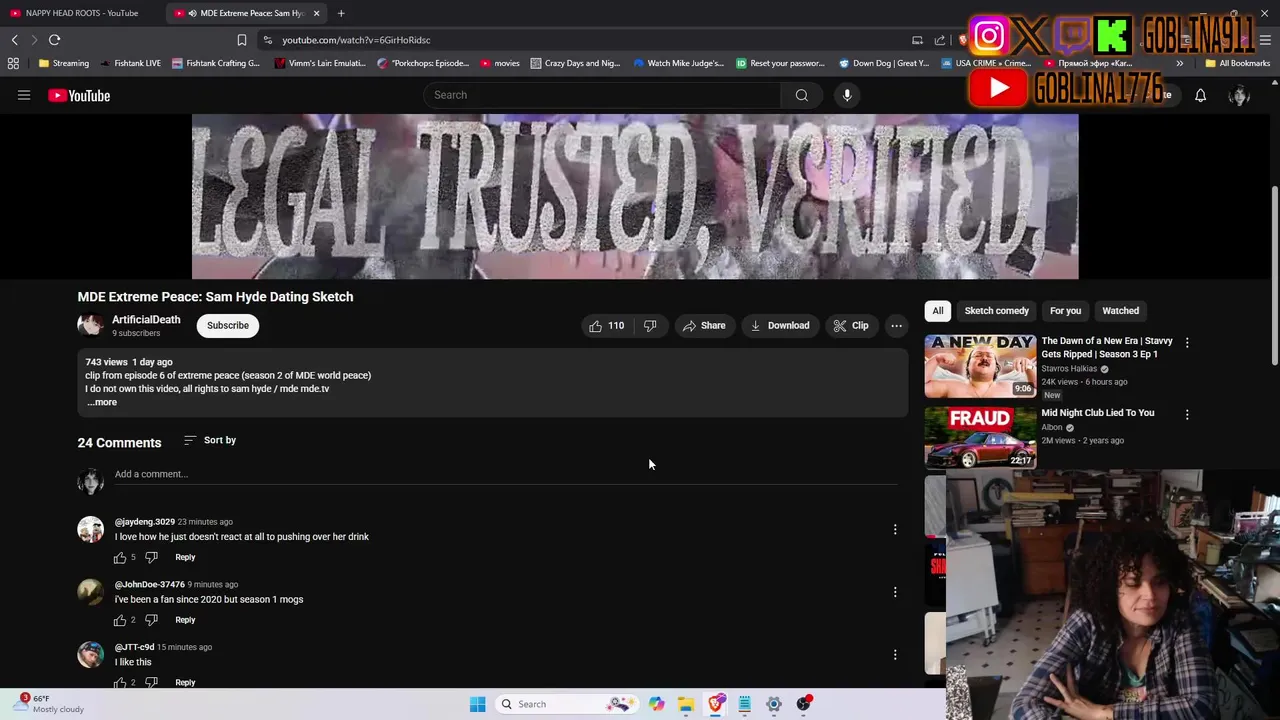Image resolution: width=1280 pixels, height=720 pixels.
Task: Go to YouTube home via the logo
Action: point(79,95)
